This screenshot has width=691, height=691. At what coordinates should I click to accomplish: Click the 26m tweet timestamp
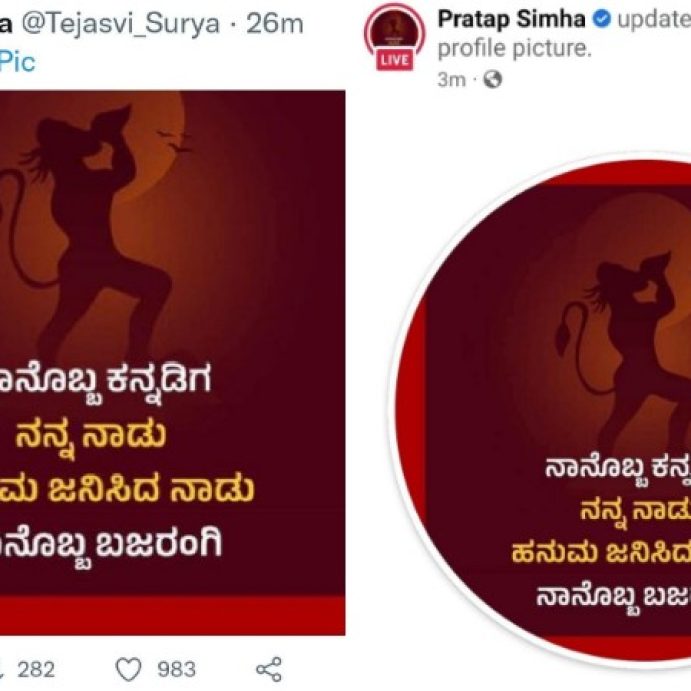(x=275, y=23)
